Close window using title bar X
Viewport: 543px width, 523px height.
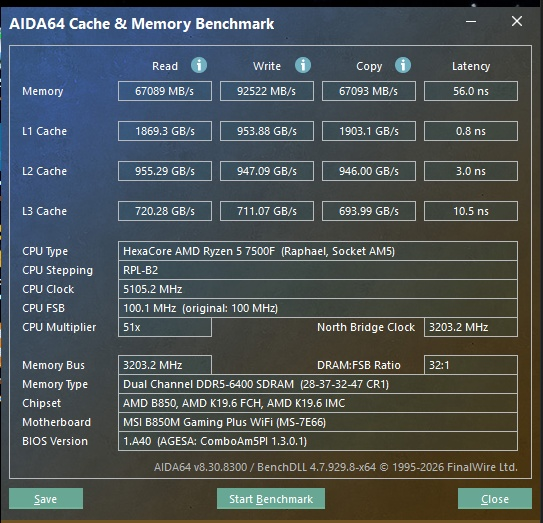point(517,21)
